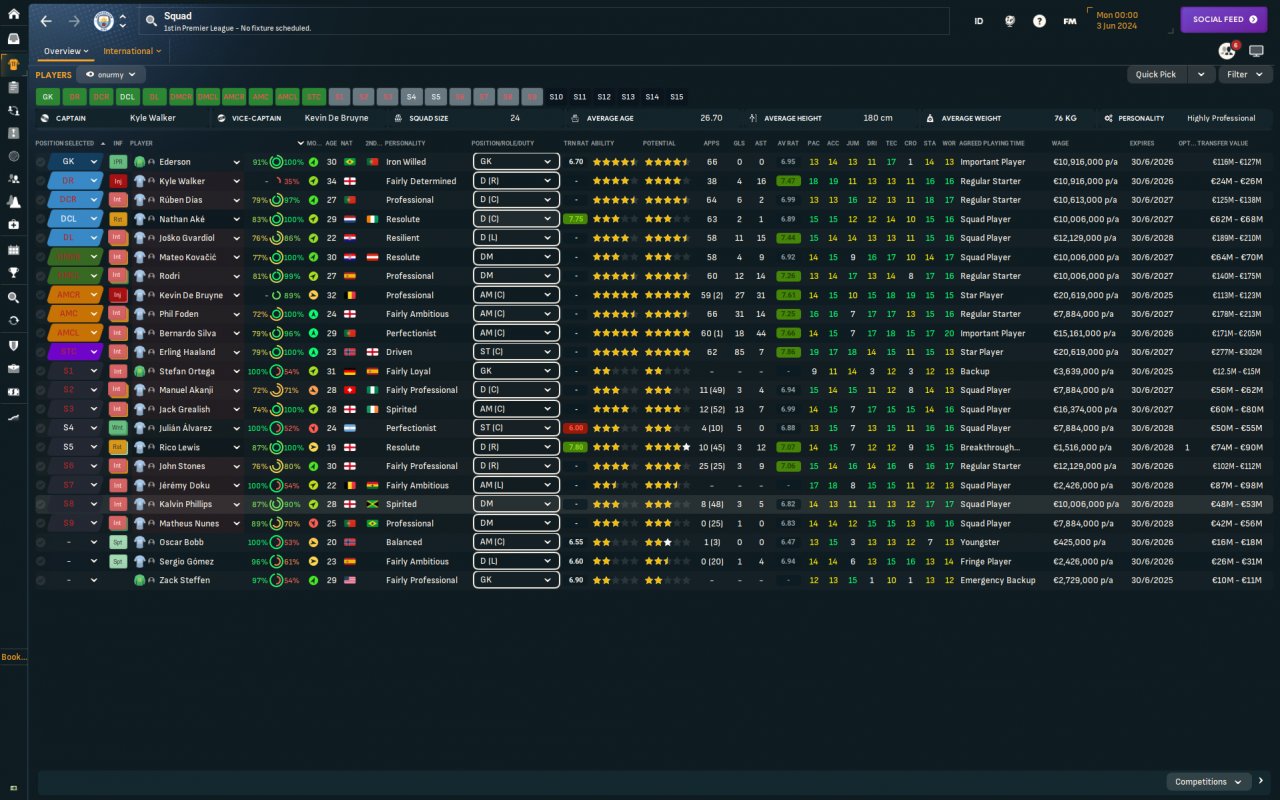
Task: Sort the table by Position Selected header
Action: click(x=64, y=143)
